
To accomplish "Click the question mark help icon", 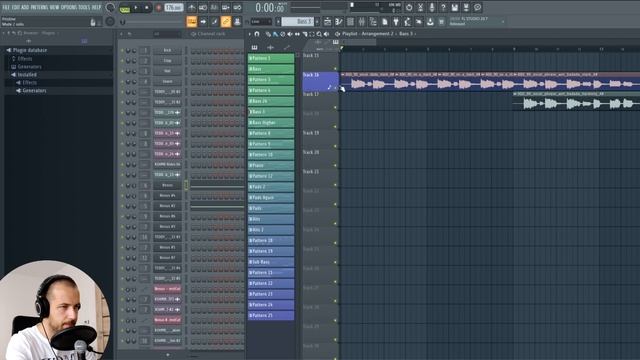I will point(443,7).
